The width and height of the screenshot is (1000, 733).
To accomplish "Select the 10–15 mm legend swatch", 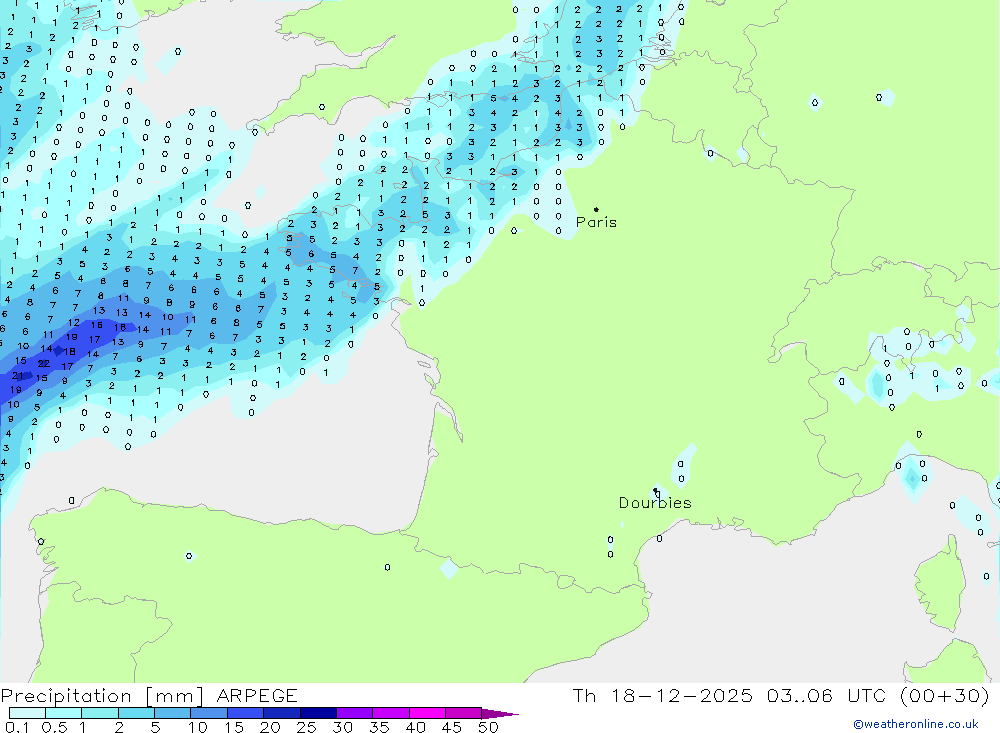I will point(209,713).
